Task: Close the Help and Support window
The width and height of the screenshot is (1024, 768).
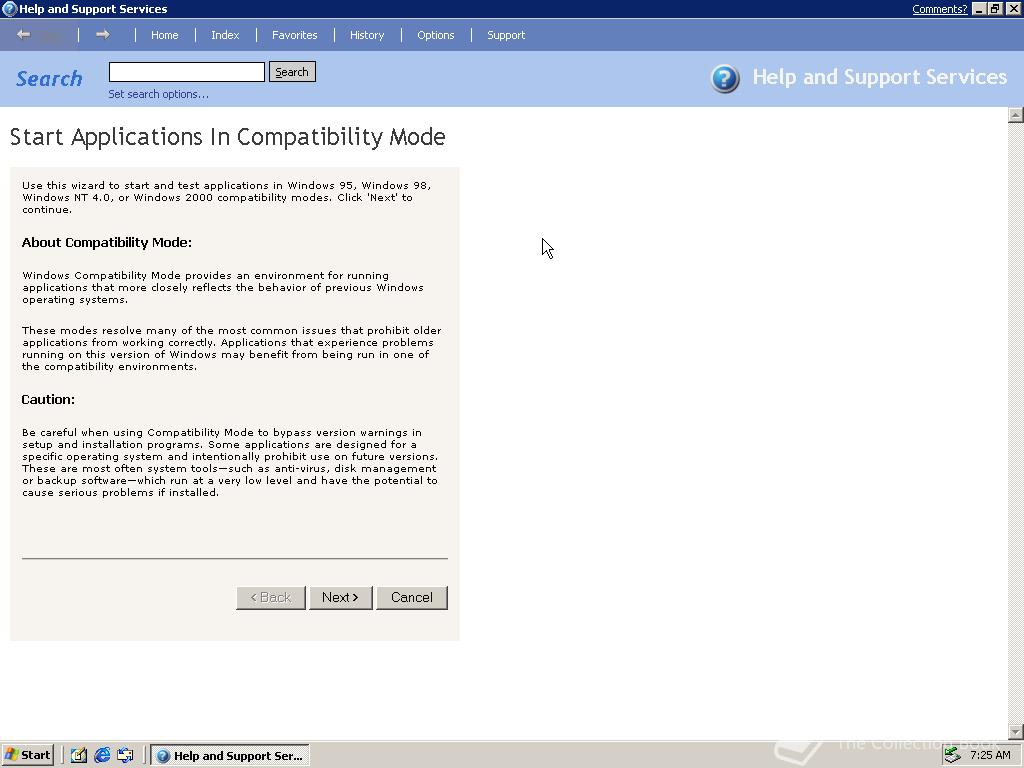Action: point(1013,8)
